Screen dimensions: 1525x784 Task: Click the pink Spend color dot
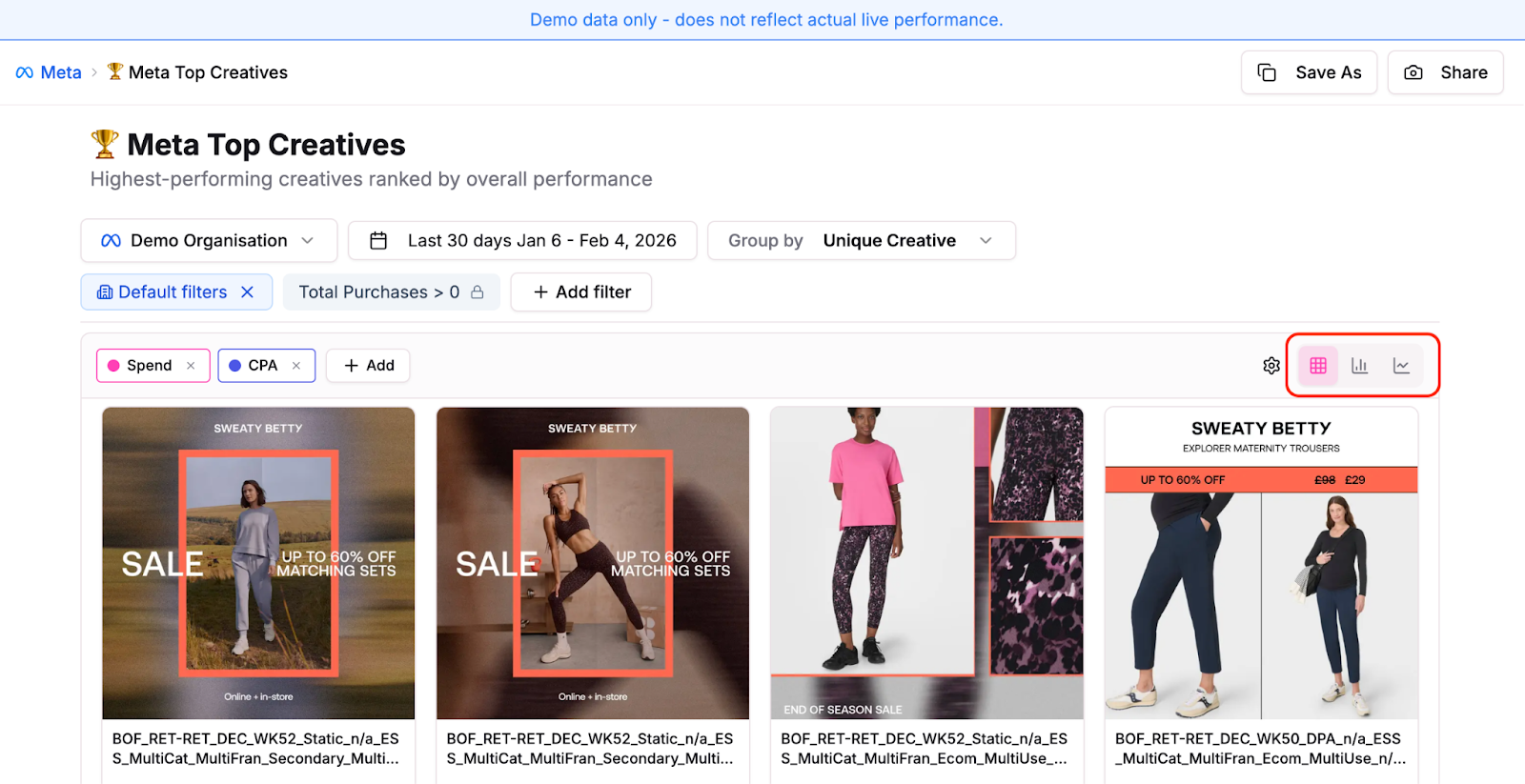(x=113, y=366)
